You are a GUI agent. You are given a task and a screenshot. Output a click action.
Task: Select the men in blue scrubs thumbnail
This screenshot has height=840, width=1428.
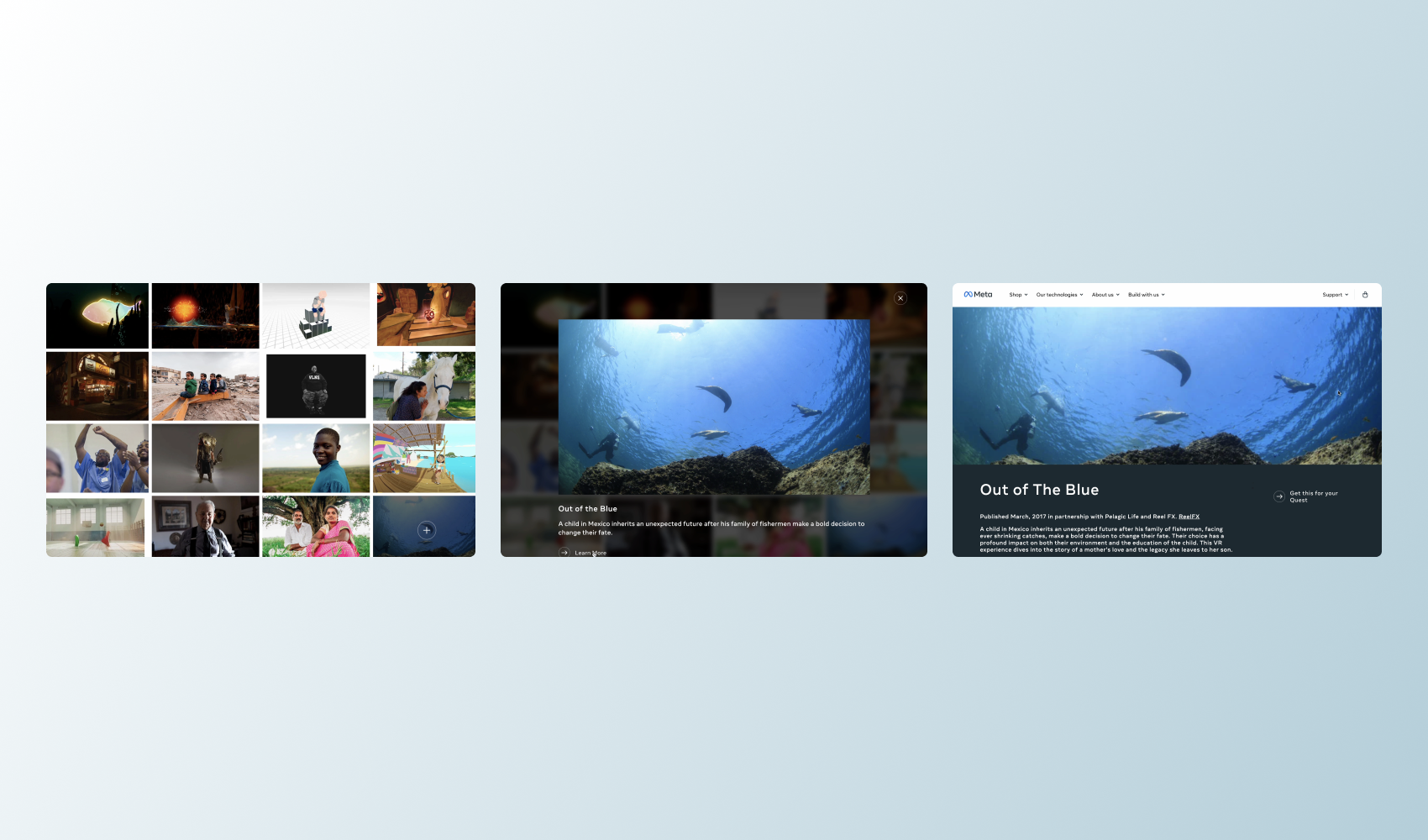coord(97,458)
